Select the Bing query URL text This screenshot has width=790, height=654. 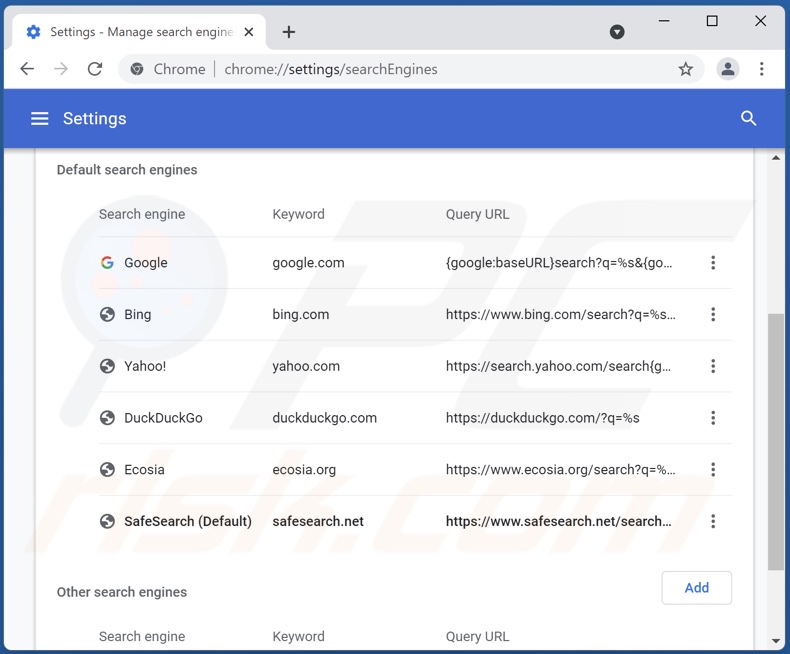(560, 314)
